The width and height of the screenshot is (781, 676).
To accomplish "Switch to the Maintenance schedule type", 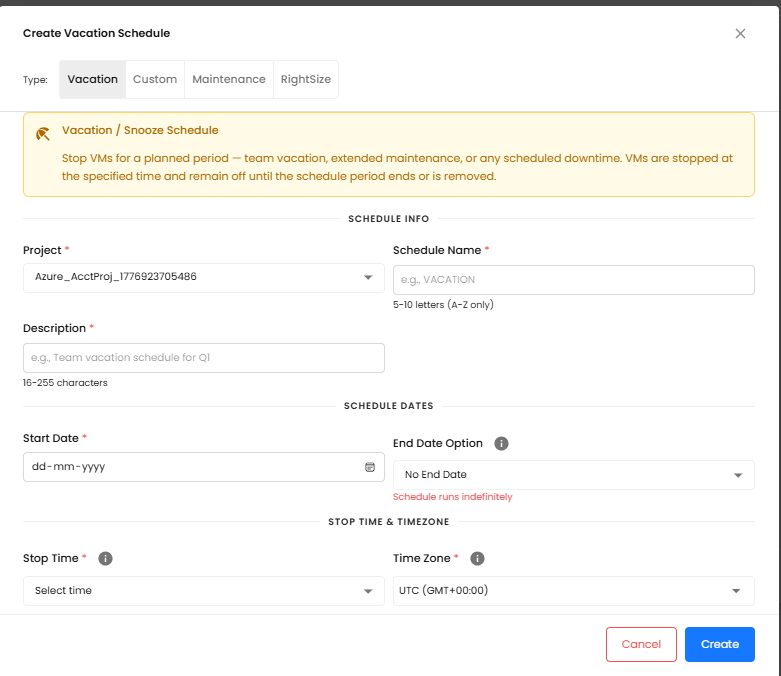I will coord(229,79).
